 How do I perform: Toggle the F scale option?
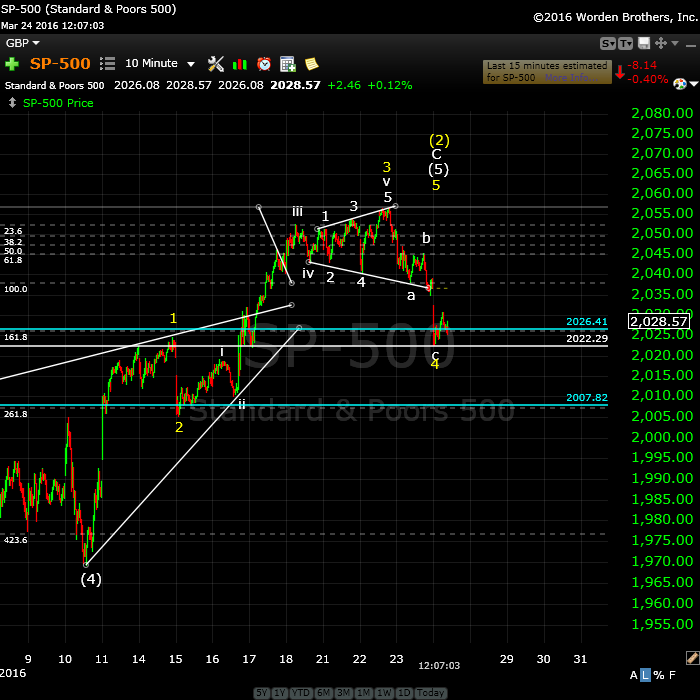[672, 675]
